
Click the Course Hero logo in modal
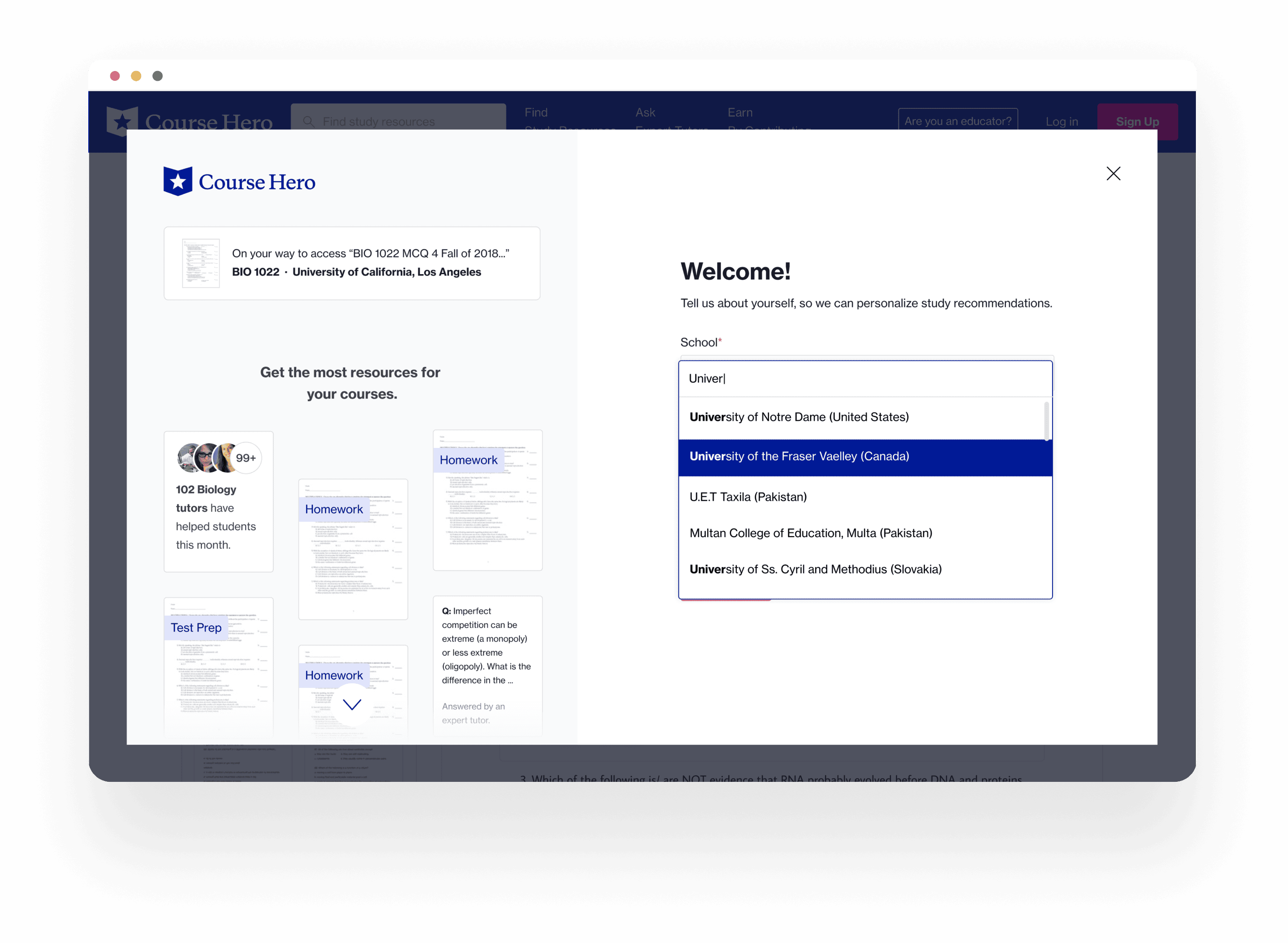point(239,182)
